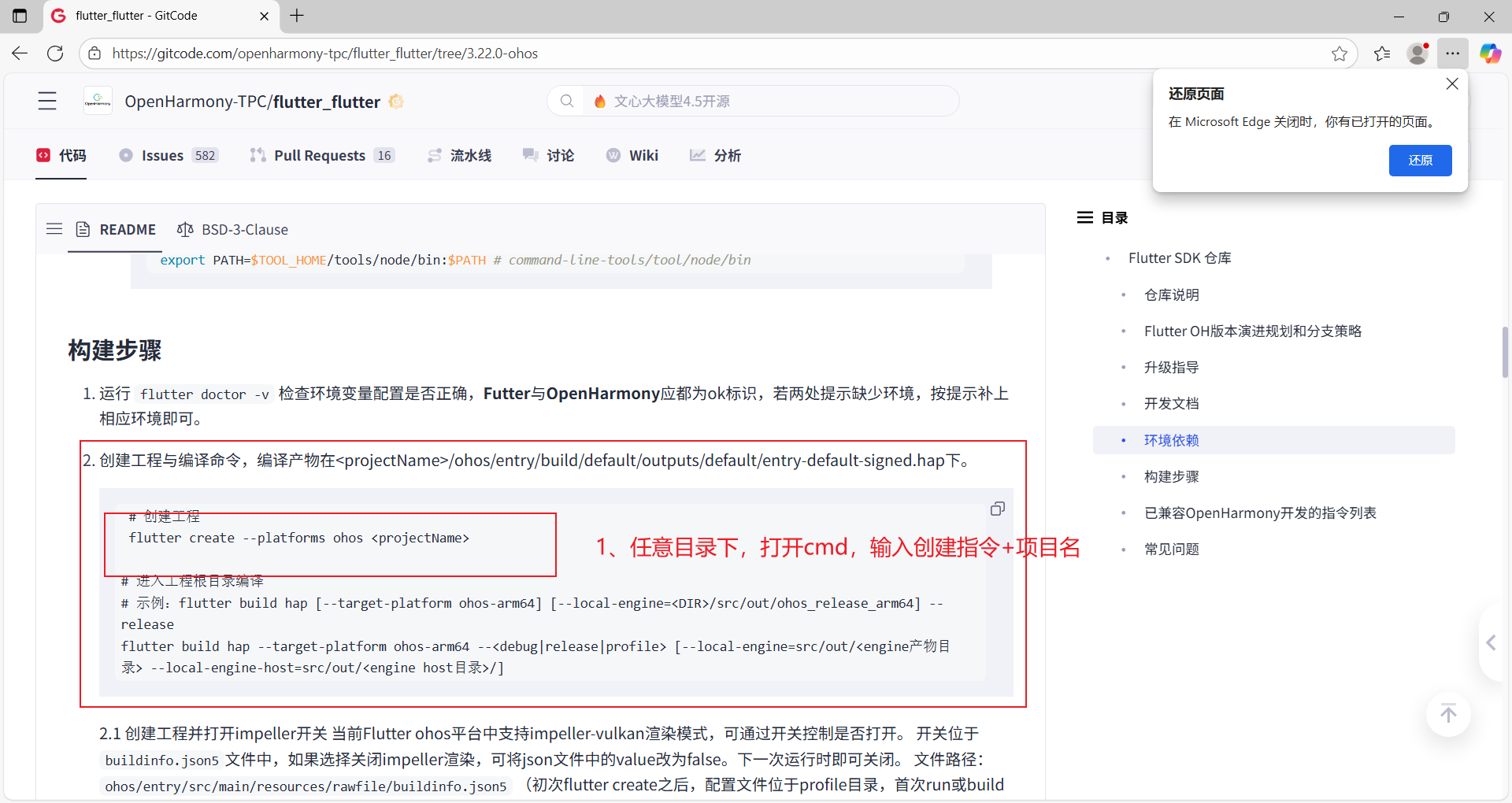
Task: Click the 还原 restore pages button
Action: click(x=1420, y=161)
